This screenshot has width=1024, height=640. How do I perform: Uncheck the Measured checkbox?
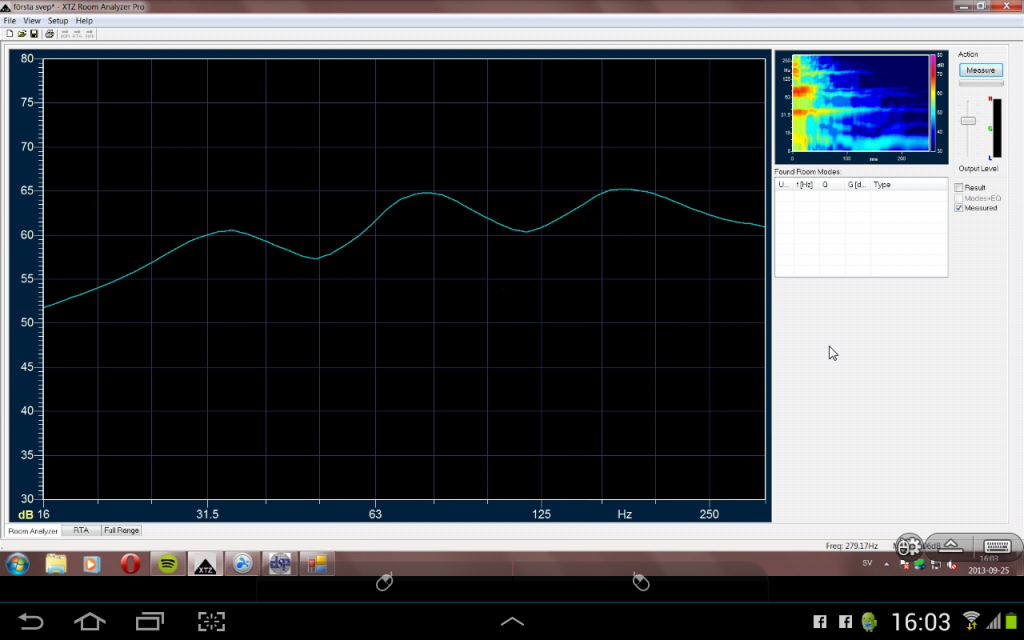(x=959, y=208)
